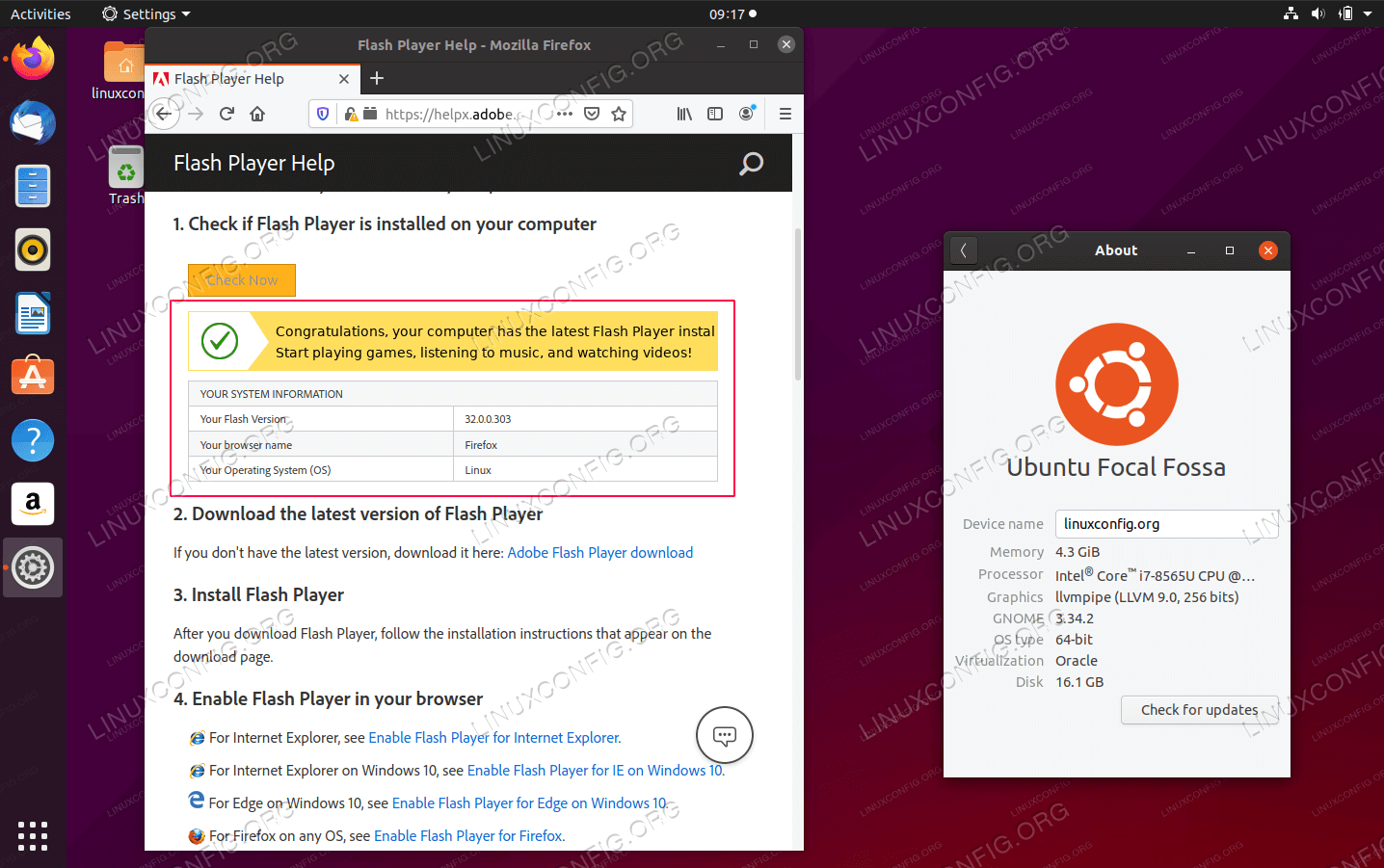This screenshot has height=868, width=1384.
Task: Click the battery status icon
Action: click(x=1345, y=13)
